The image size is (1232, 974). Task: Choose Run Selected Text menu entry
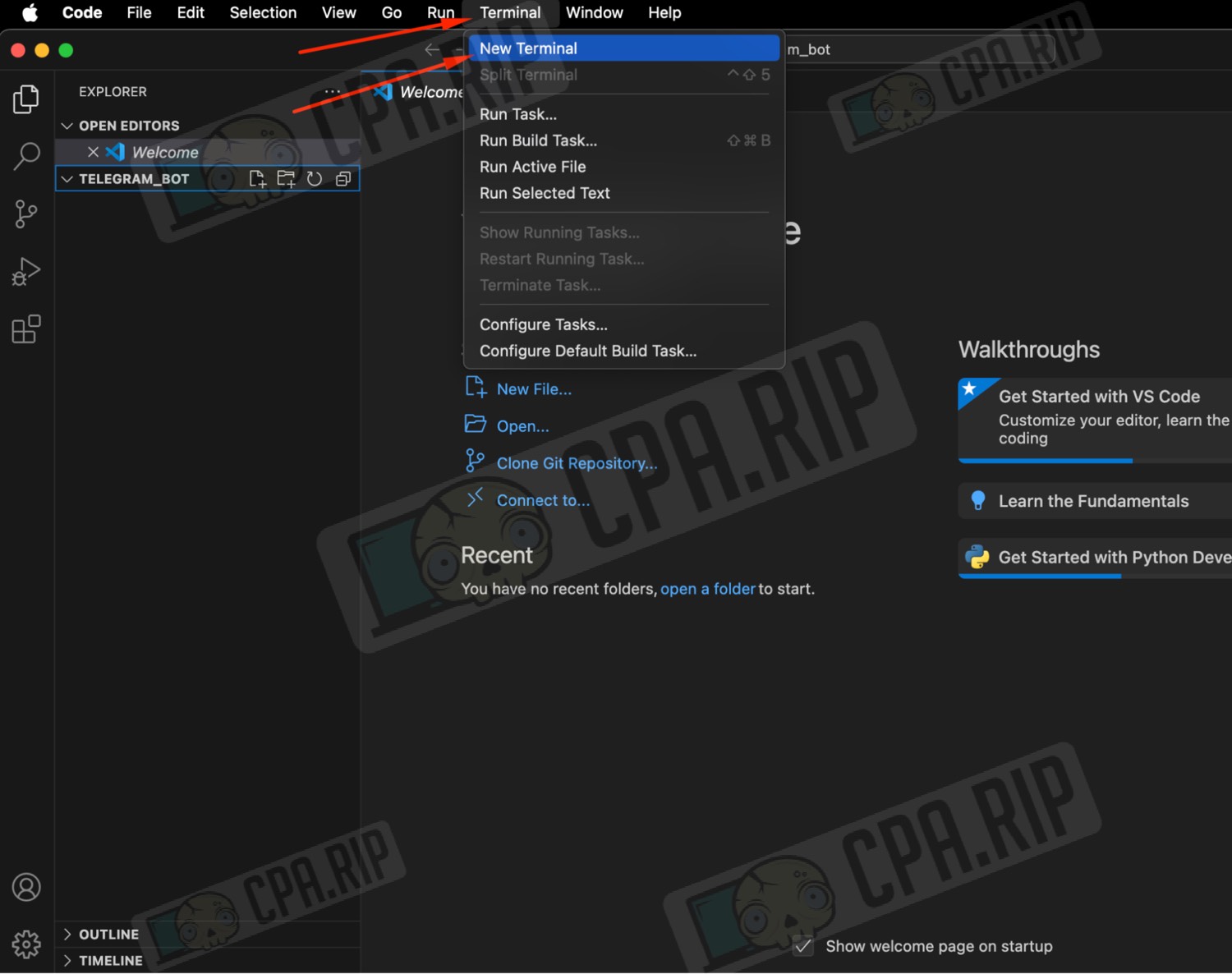coord(624,193)
